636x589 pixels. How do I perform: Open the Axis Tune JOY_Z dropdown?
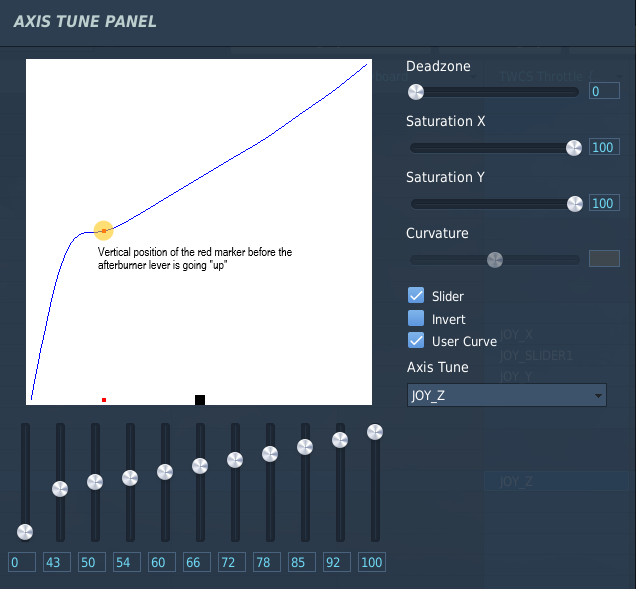pos(507,395)
